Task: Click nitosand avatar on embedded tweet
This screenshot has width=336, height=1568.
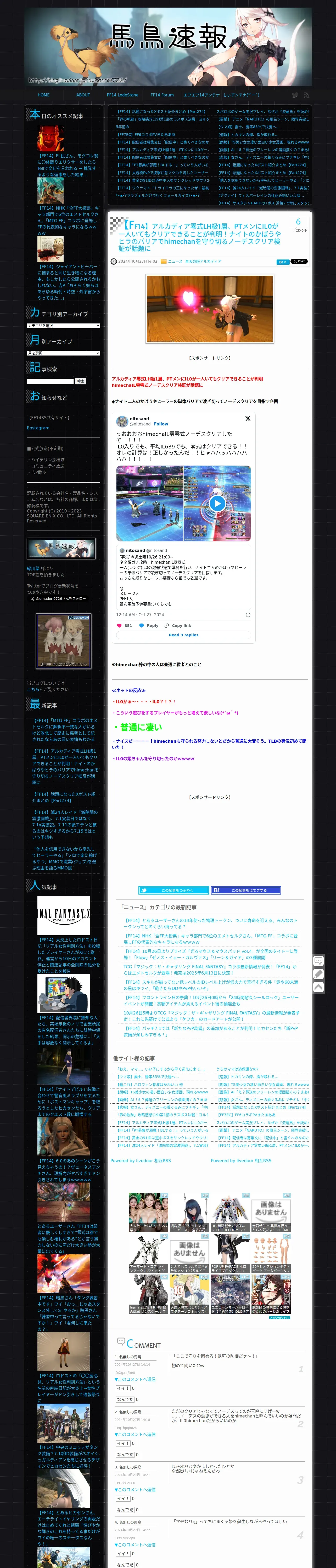Action: coord(122,421)
